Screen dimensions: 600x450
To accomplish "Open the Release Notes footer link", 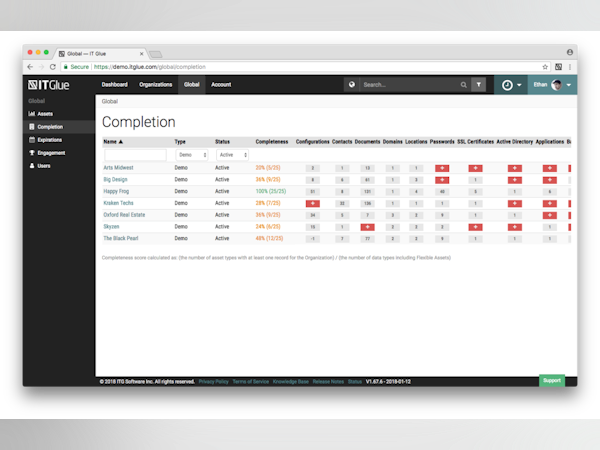I will click(328, 382).
